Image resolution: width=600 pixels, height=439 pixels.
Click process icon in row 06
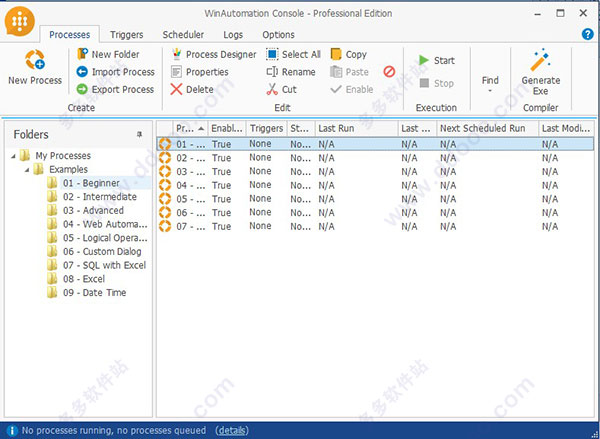click(165, 212)
